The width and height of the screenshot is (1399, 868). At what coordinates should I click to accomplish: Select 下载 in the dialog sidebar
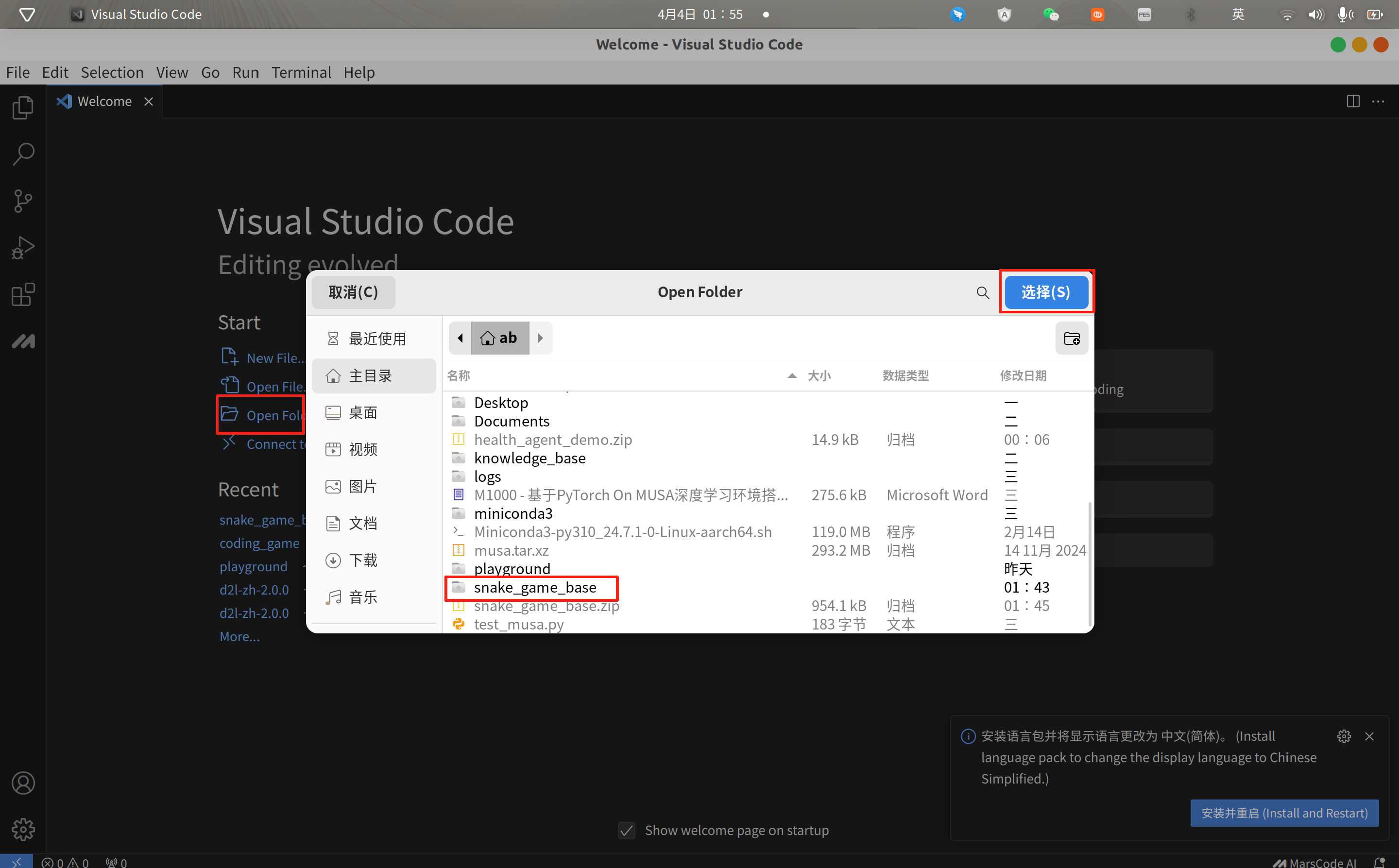pos(362,560)
